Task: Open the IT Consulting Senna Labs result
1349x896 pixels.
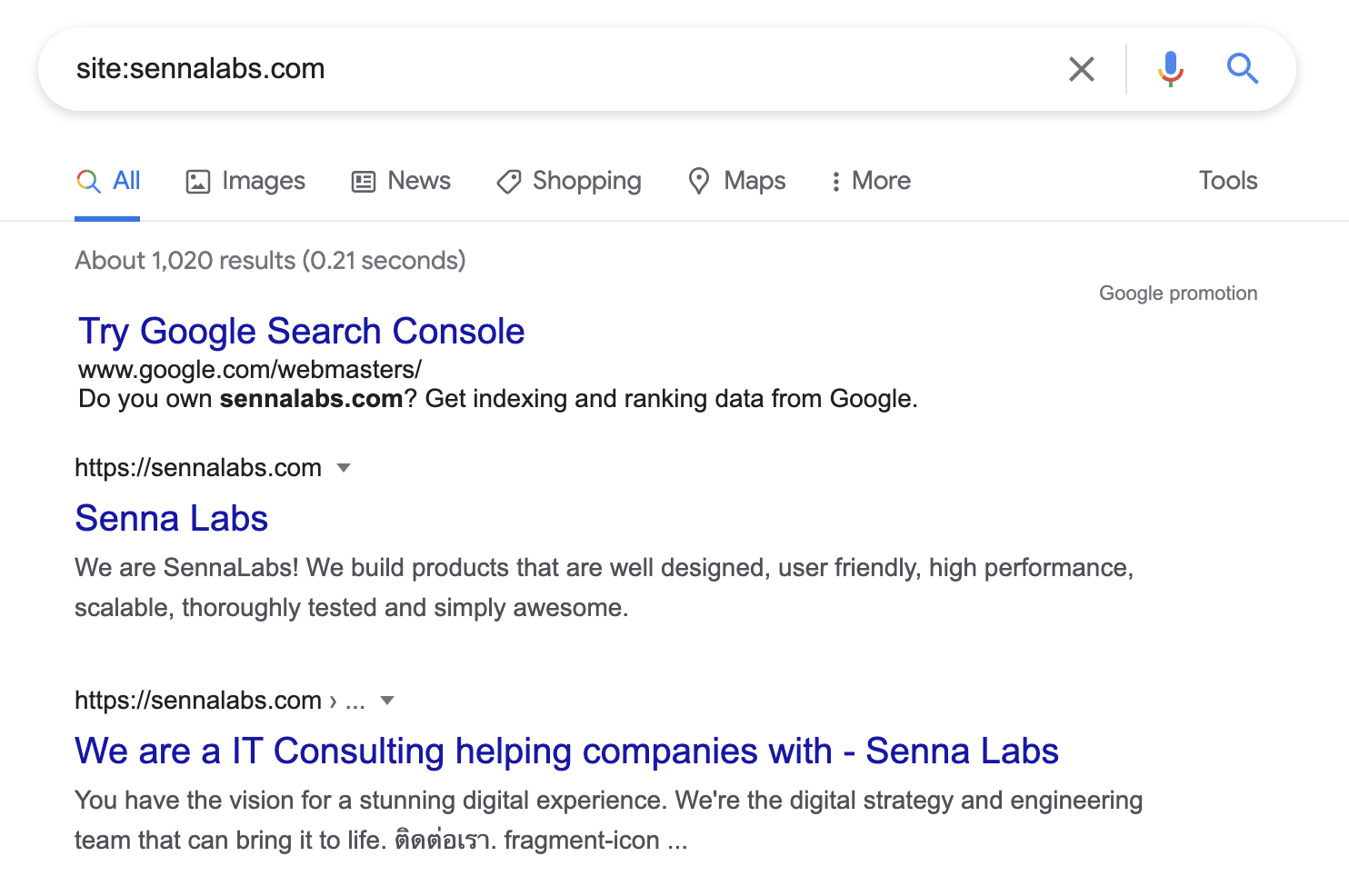Action: pos(565,752)
